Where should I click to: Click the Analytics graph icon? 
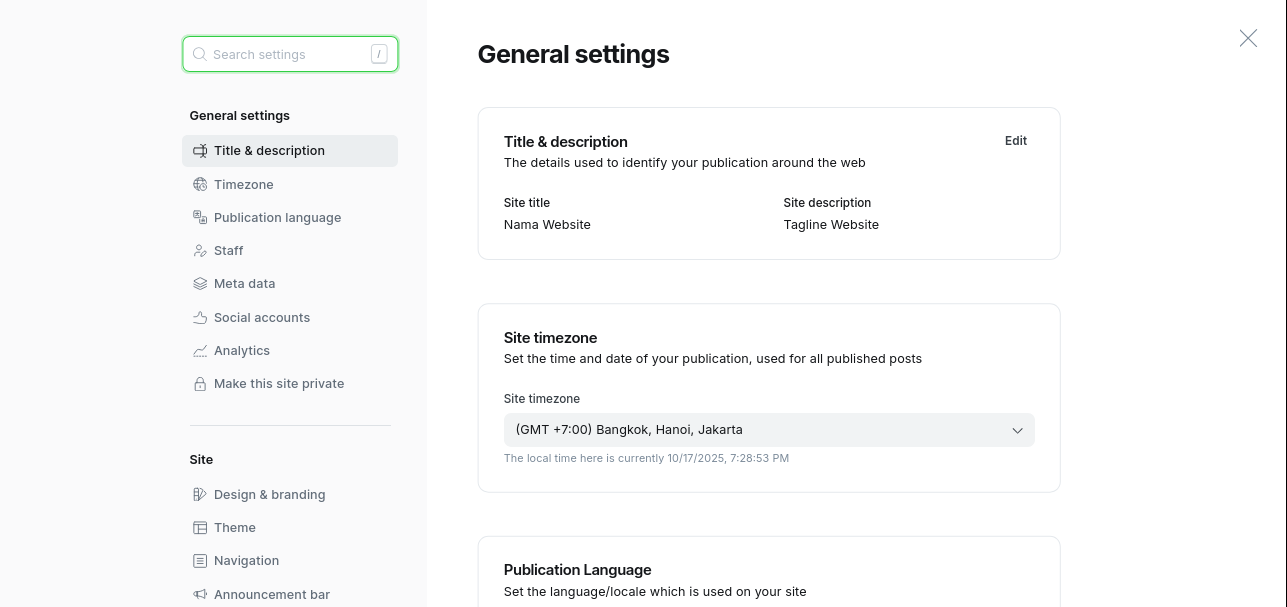click(199, 350)
